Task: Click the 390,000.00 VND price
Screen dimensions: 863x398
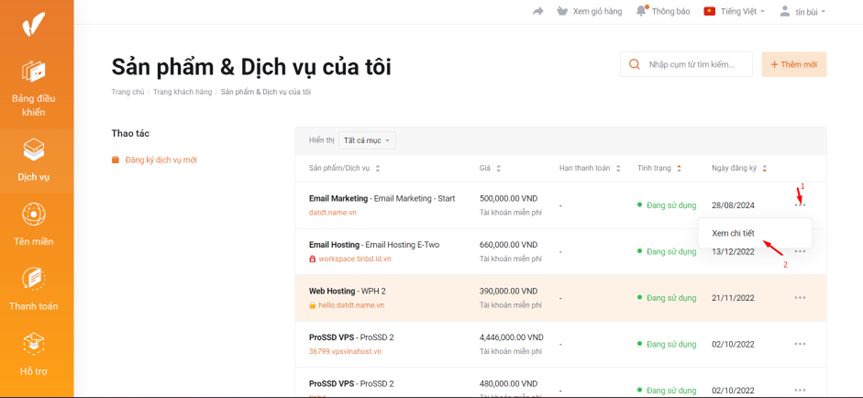Action: pos(509,291)
